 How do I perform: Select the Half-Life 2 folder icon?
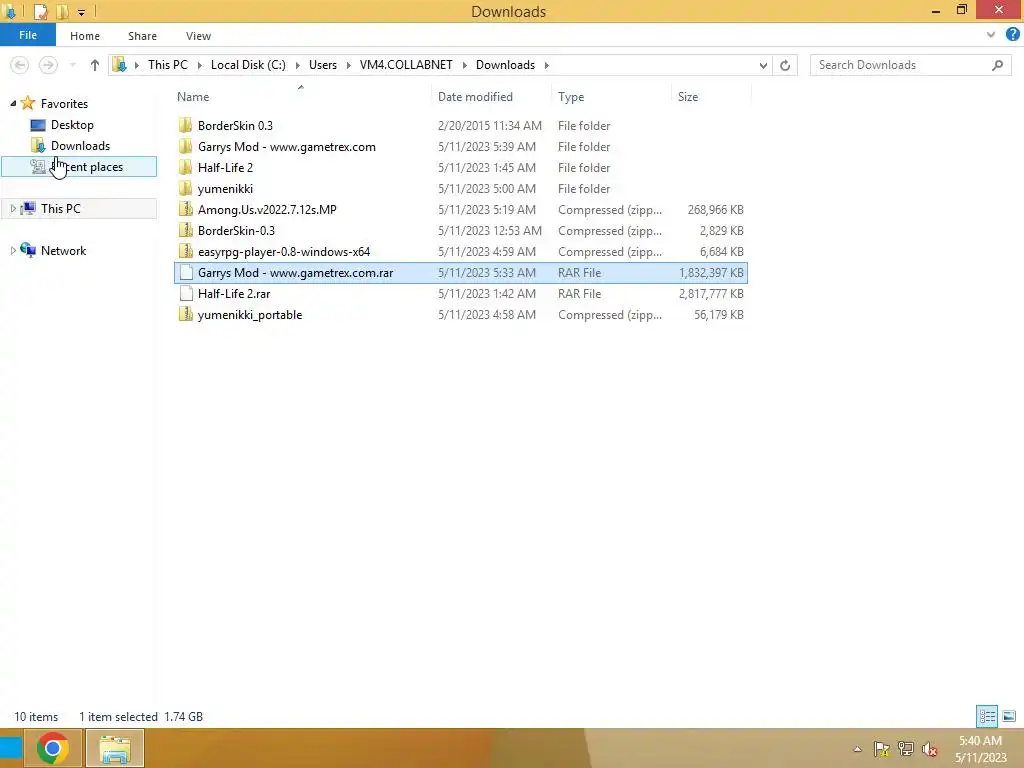pos(185,167)
